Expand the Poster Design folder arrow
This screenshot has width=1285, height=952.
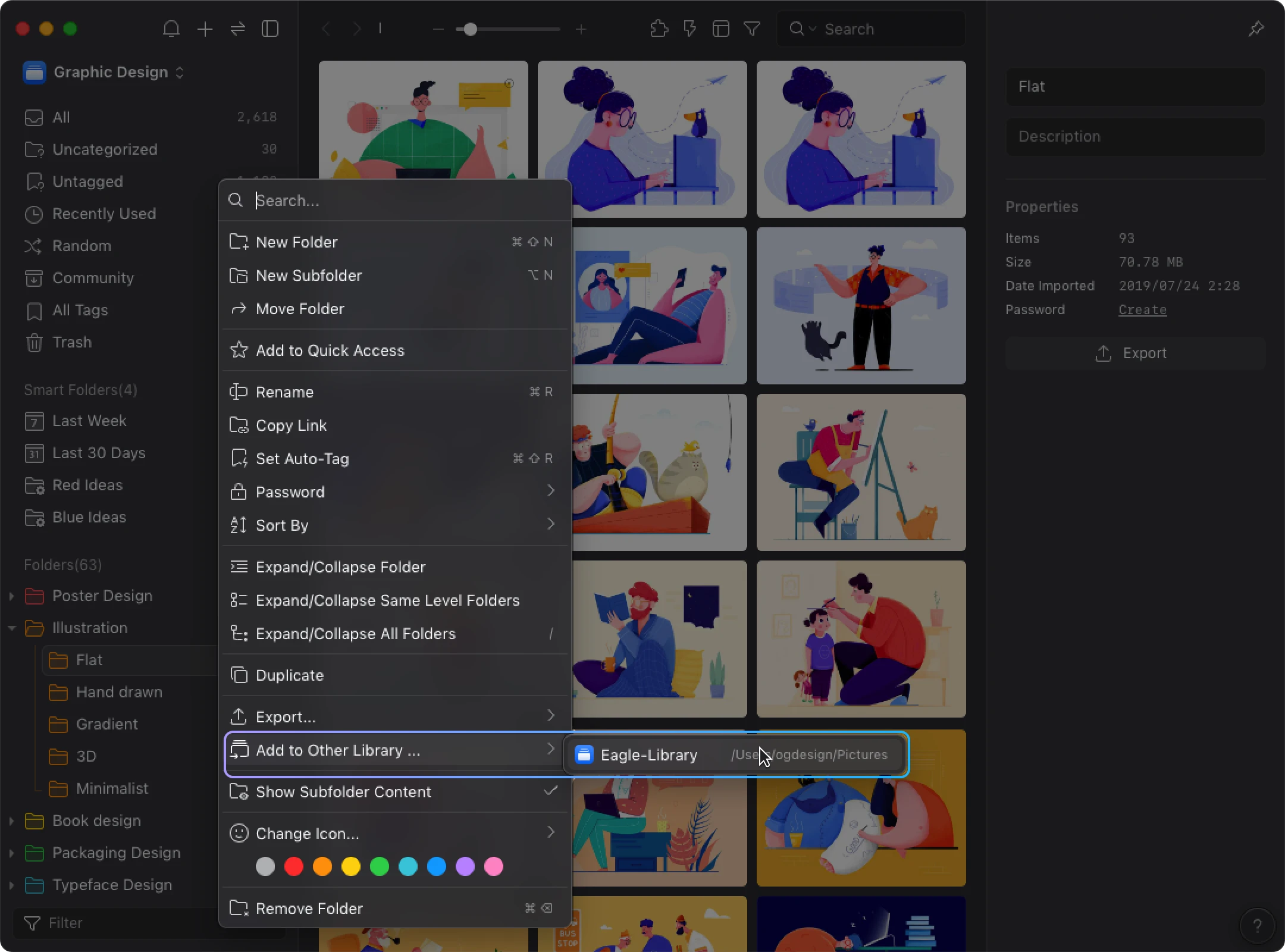pos(11,596)
